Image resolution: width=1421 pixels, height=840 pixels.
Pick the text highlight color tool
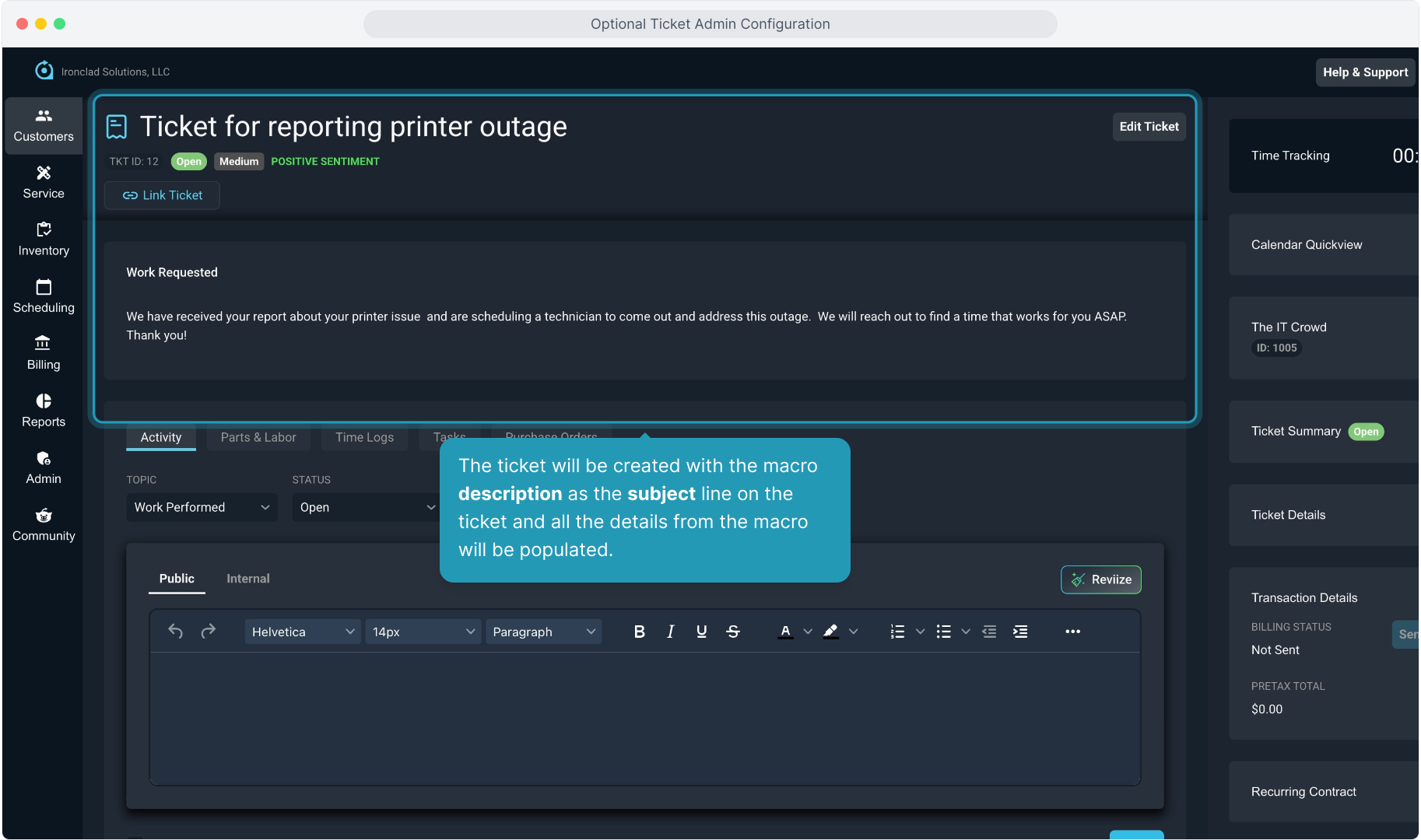tap(830, 632)
